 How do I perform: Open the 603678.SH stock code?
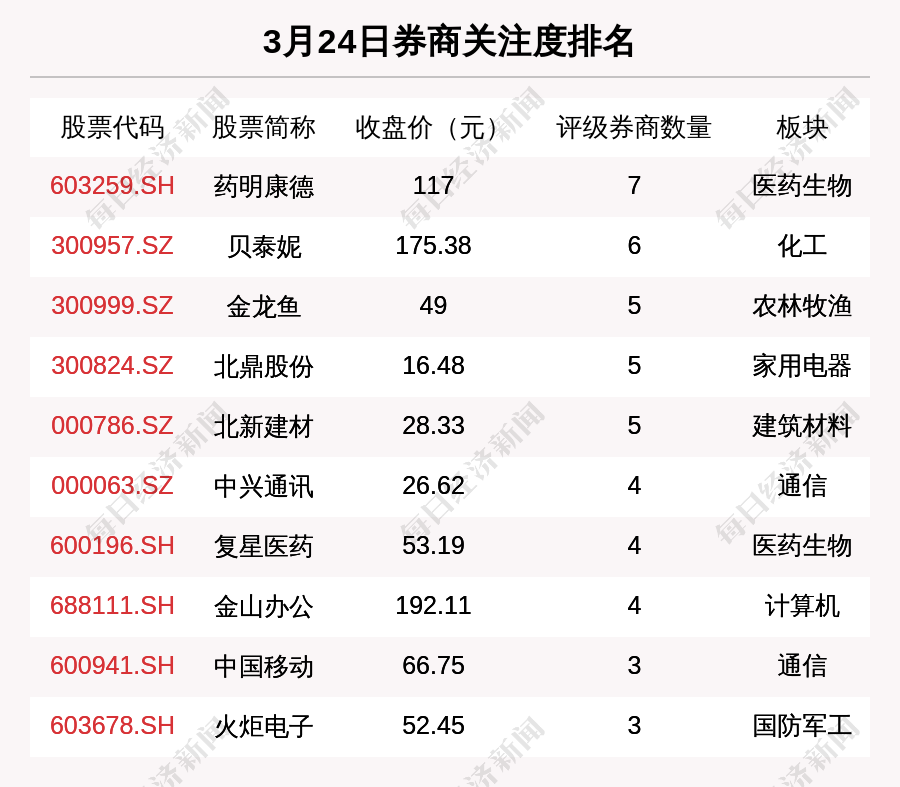tap(112, 726)
